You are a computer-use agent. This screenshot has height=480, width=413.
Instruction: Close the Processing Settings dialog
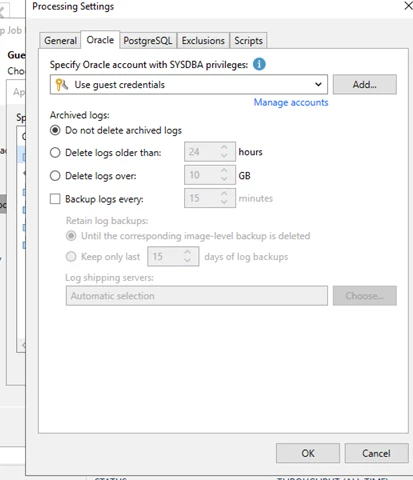(408, 6)
